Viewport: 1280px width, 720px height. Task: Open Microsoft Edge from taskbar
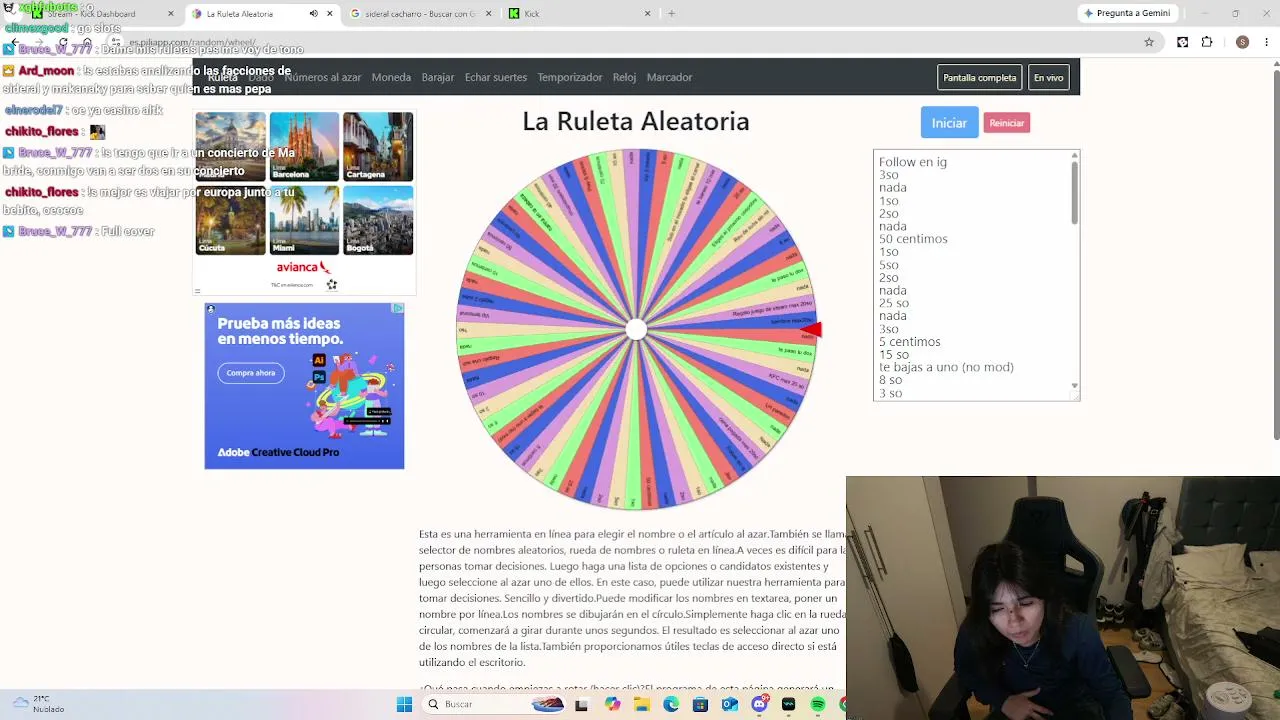point(670,704)
